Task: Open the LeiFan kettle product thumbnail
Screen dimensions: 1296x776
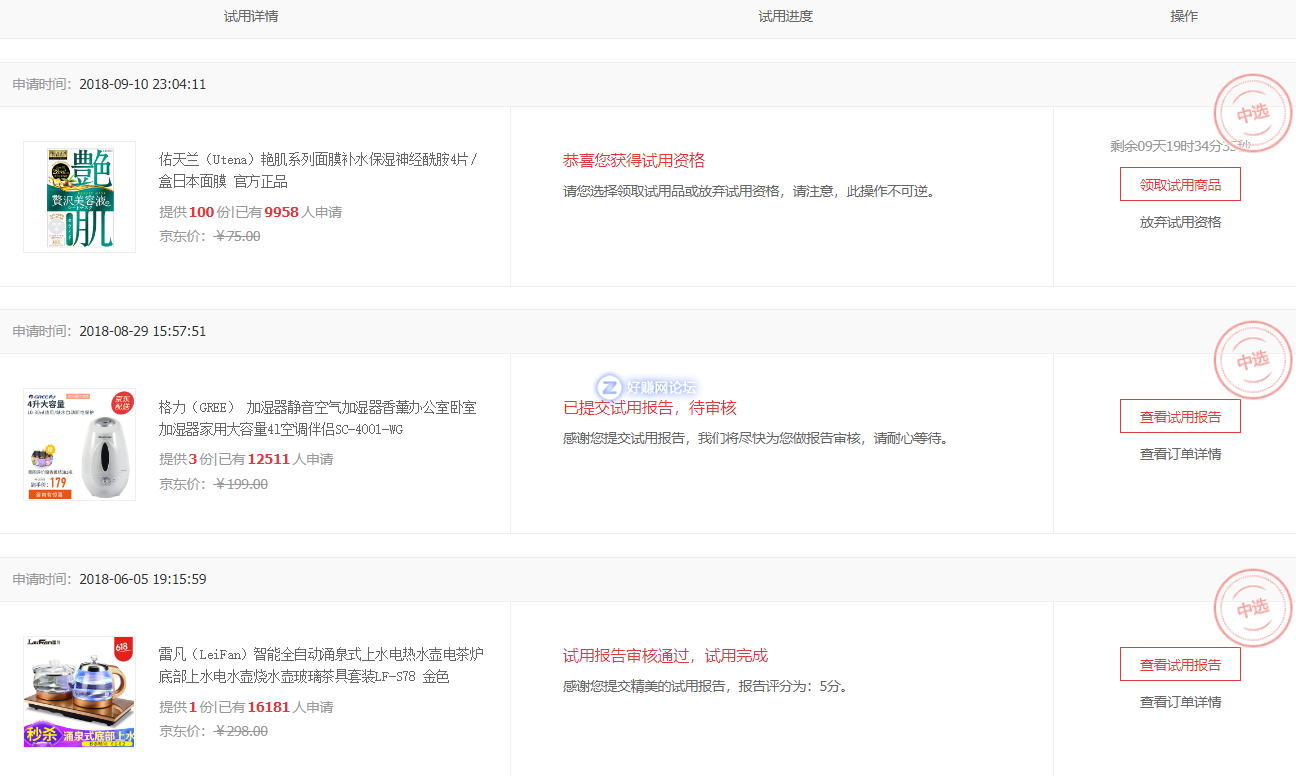Action: point(80,692)
